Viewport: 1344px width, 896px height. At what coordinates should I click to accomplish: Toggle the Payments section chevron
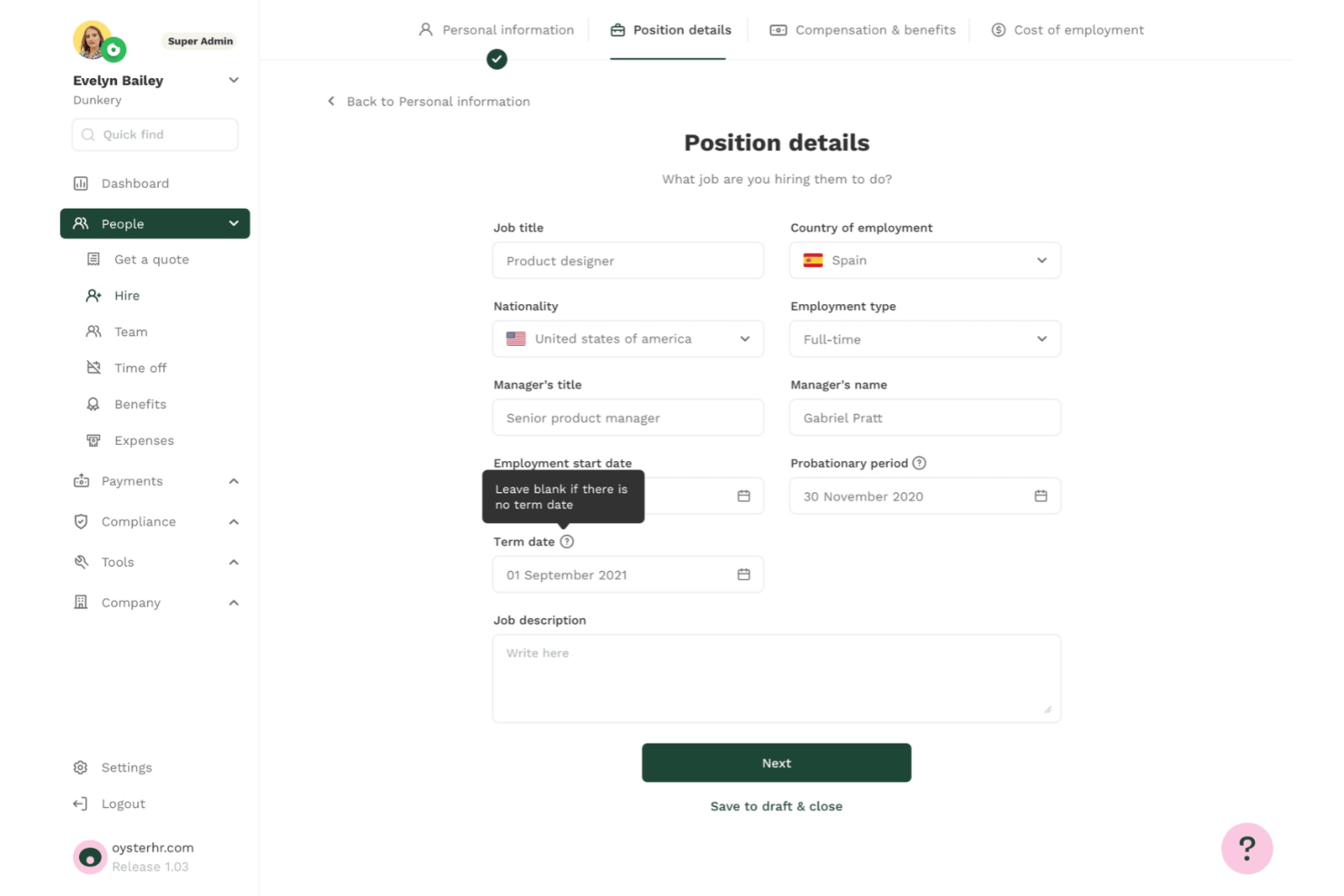pos(233,481)
